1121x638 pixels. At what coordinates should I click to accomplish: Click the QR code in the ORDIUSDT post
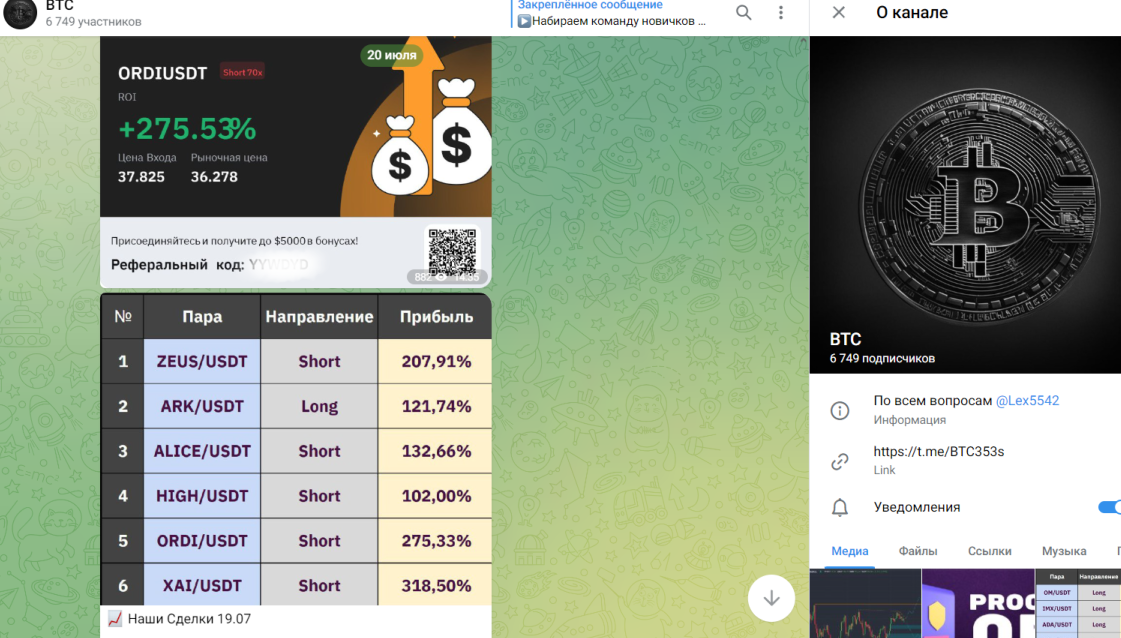pos(452,251)
